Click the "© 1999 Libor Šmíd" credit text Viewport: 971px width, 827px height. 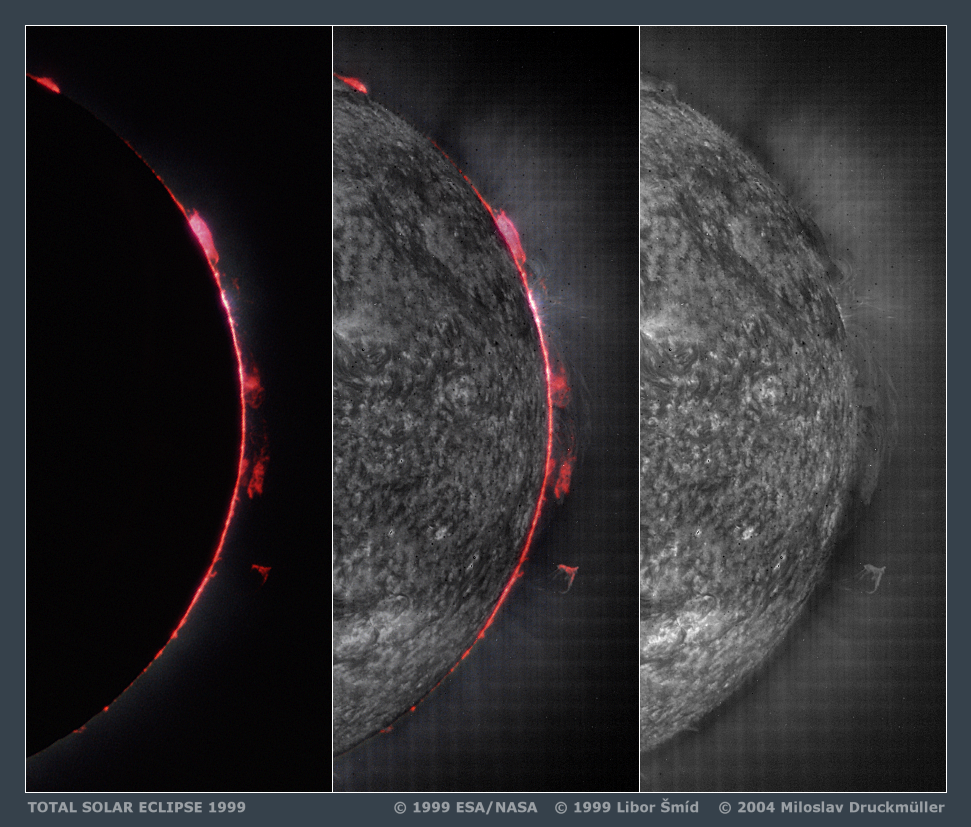626,807
